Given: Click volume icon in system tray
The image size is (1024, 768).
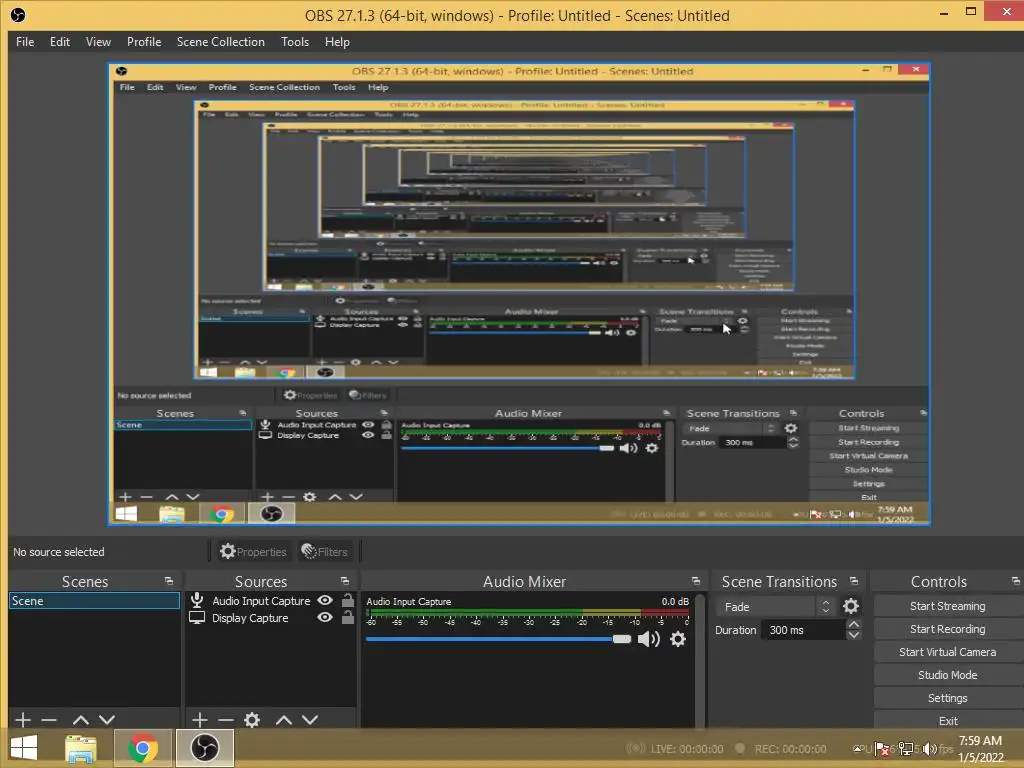Looking at the screenshot, I should [x=930, y=749].
